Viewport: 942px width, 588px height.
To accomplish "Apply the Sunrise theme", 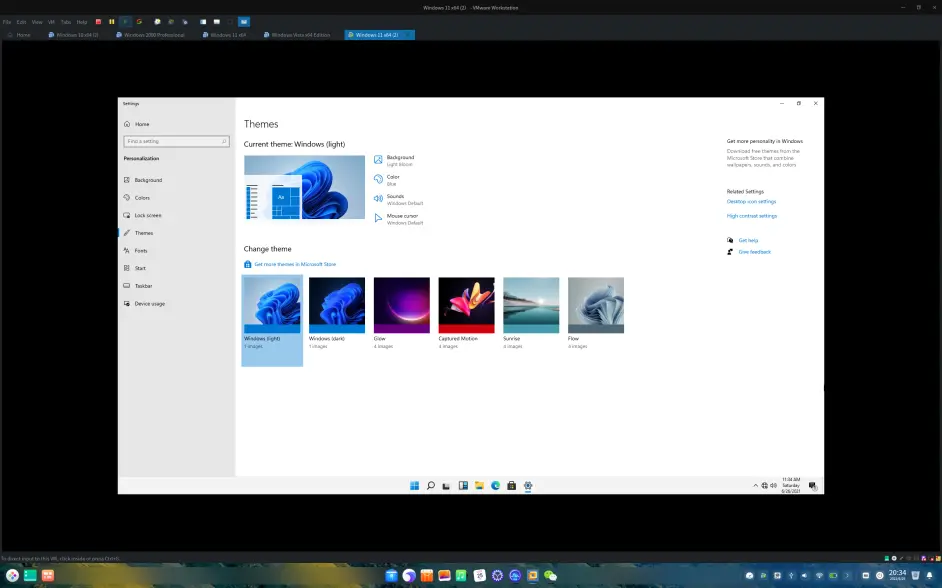I will [531, 305].
